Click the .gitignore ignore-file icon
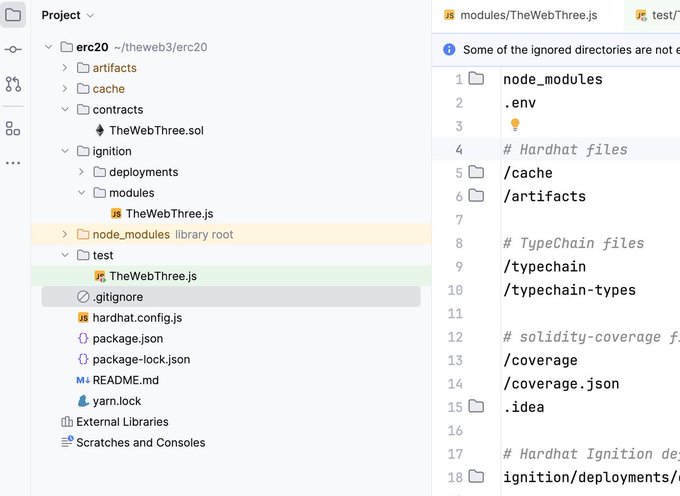Image resolution: width=680 pixels, height=496 pixels. (x=83, y=297)
